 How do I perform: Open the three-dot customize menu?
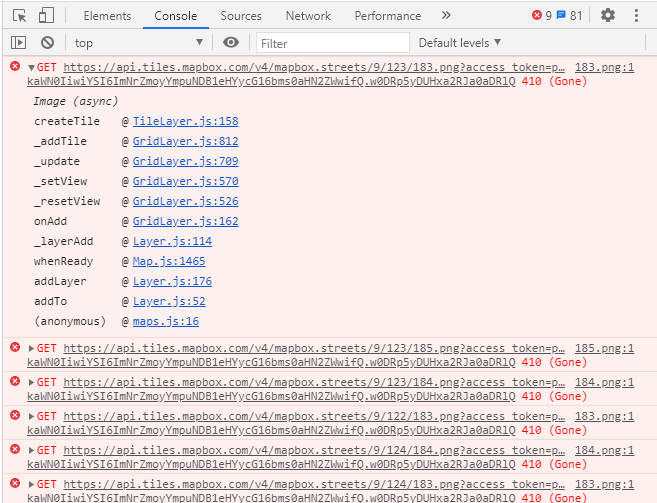(x=636, y=16)
